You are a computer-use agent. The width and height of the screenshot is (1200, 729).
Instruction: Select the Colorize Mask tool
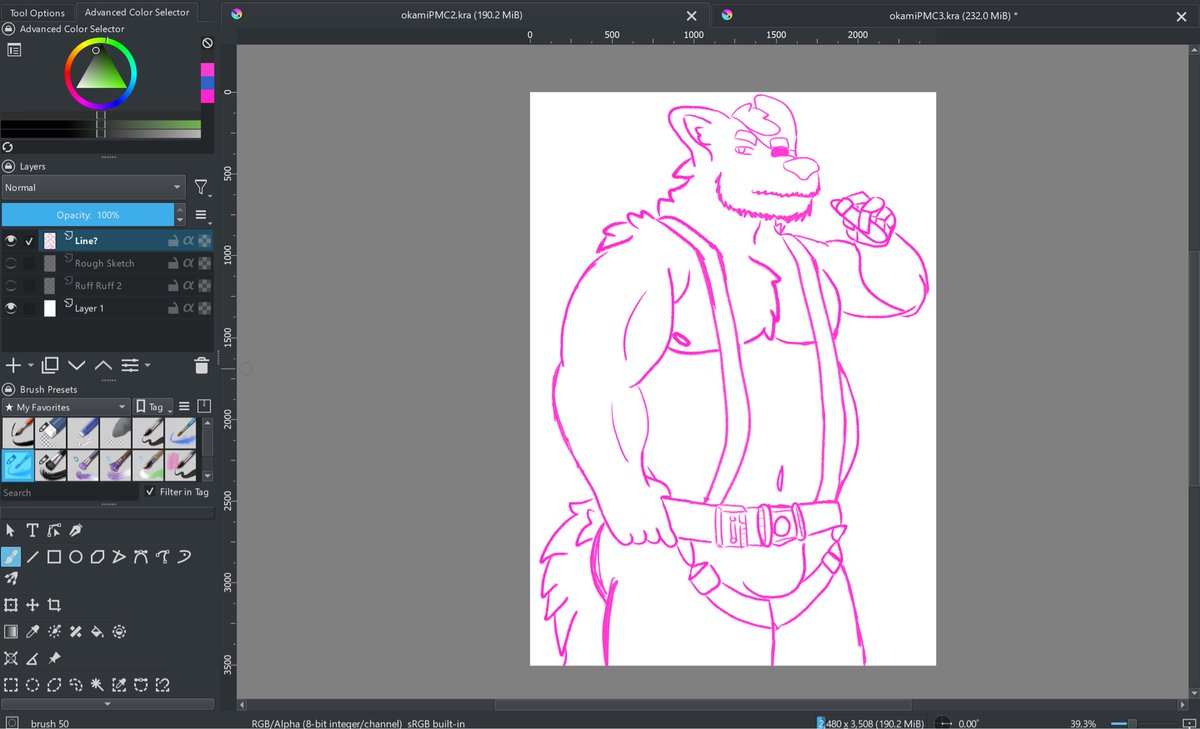[54, 631]
